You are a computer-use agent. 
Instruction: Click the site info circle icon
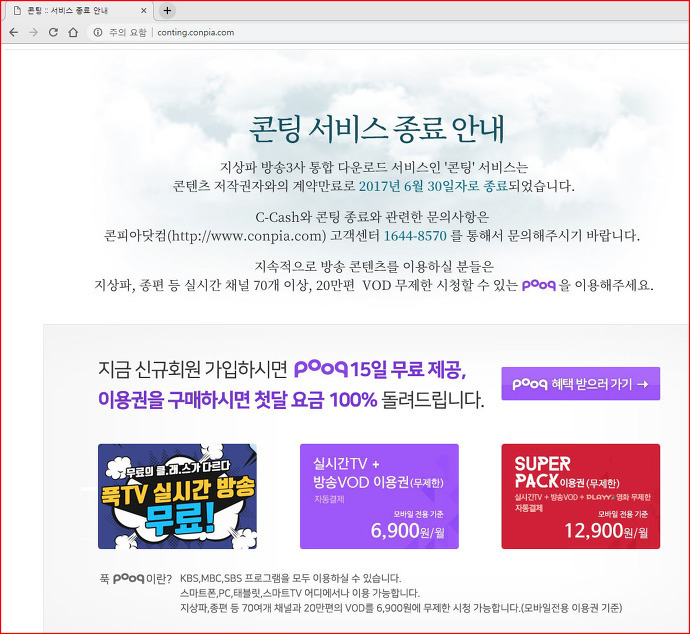pyautogui.click(x=98, y=32)
